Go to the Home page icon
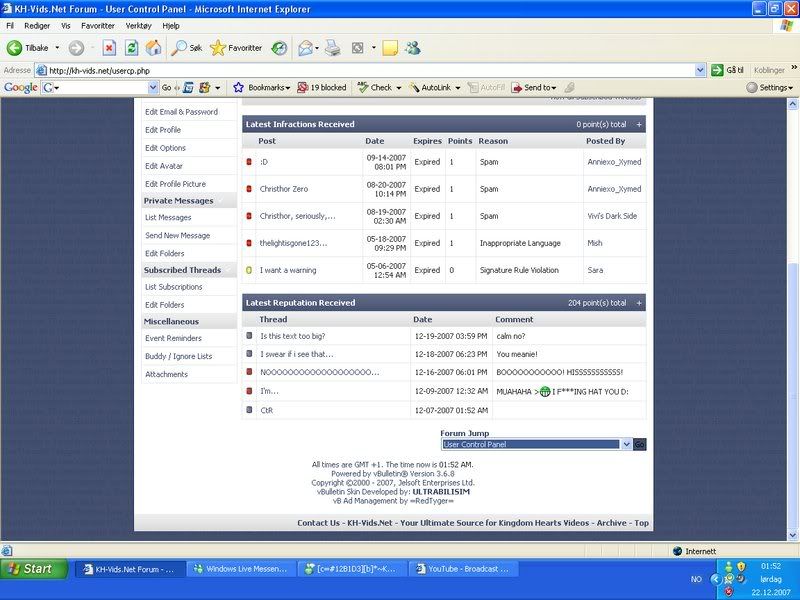This screenshot has width=800, height=600. coord(153,48)
